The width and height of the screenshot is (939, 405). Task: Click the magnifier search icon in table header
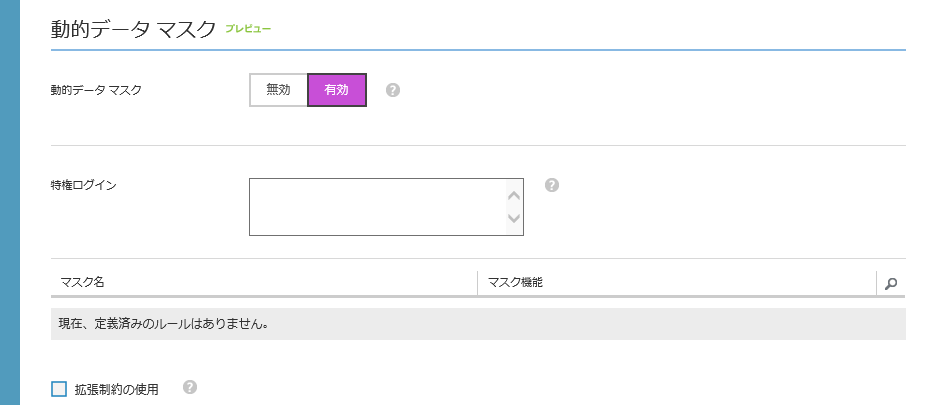coord(891,283)
